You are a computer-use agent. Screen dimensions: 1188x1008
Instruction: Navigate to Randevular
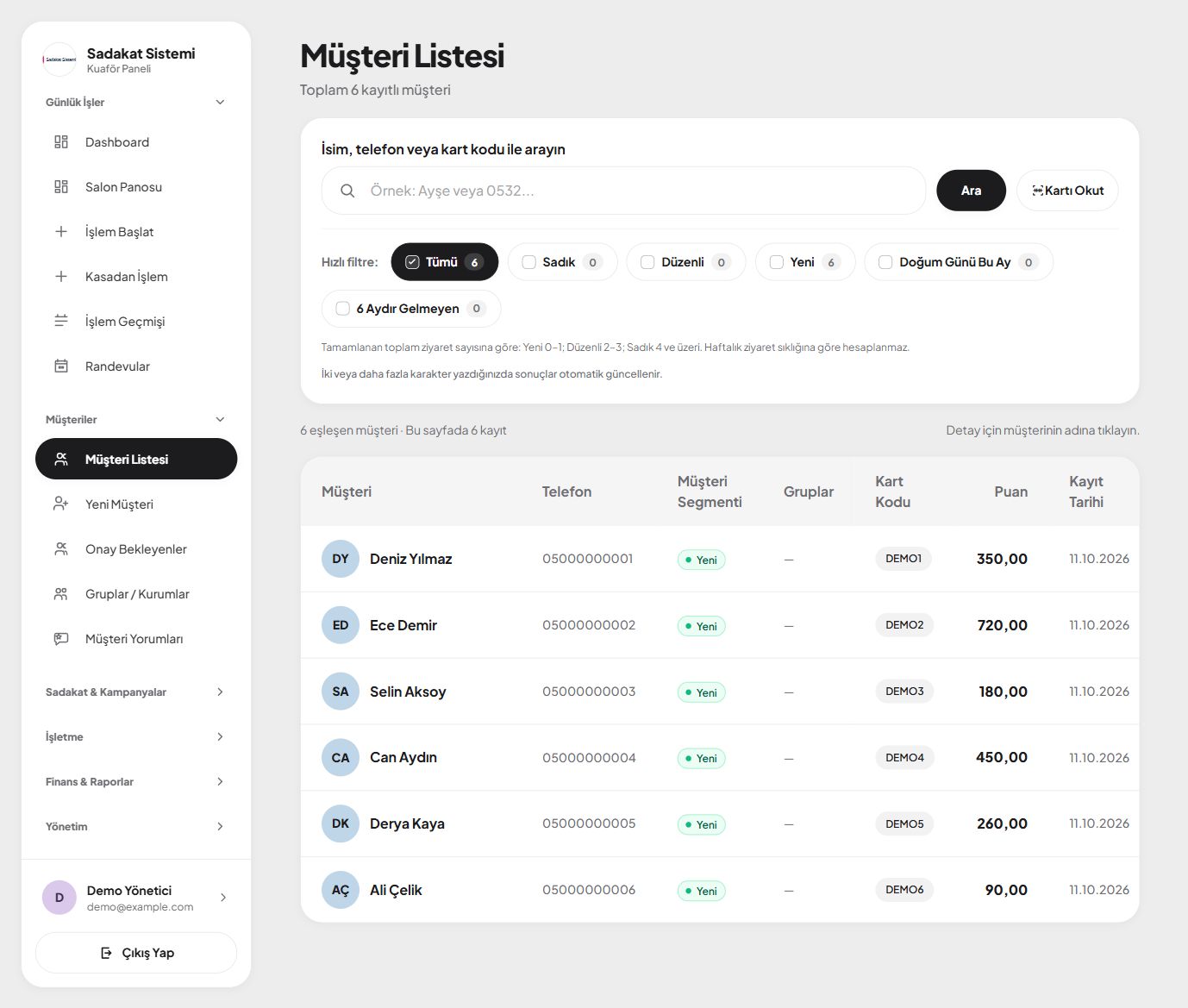click(x=136, y=366)
